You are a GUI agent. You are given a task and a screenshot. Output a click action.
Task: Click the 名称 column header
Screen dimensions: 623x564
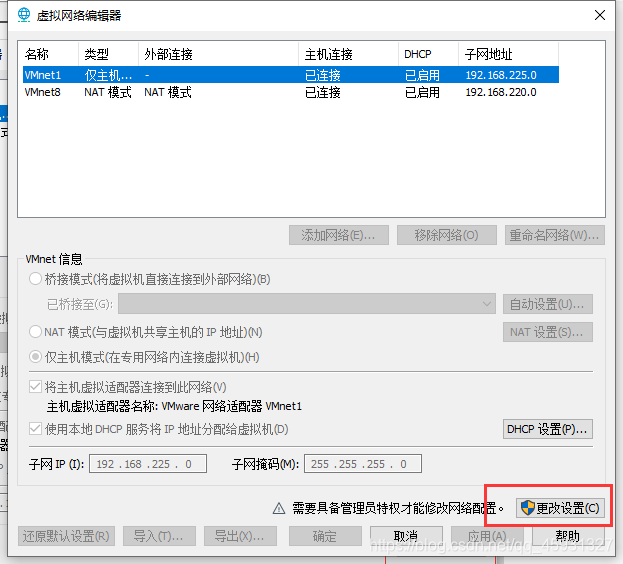tap(48, 54)
